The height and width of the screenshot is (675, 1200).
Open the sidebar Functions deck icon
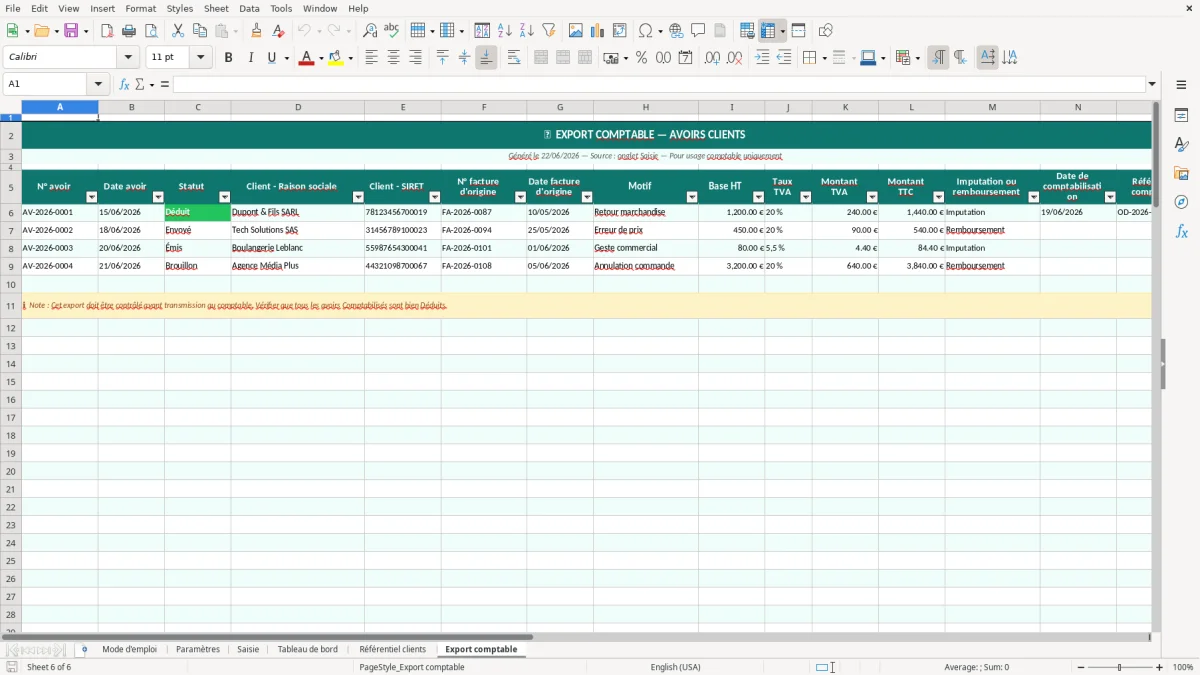click(x=1181, y=231)
